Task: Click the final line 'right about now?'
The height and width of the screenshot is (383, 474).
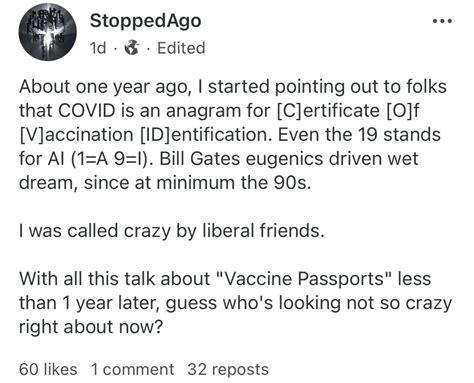Action: tap(91, 327)
